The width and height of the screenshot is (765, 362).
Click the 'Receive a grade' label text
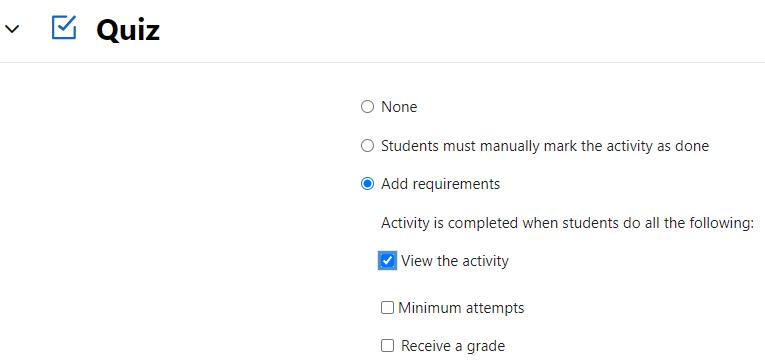(453, 346)
